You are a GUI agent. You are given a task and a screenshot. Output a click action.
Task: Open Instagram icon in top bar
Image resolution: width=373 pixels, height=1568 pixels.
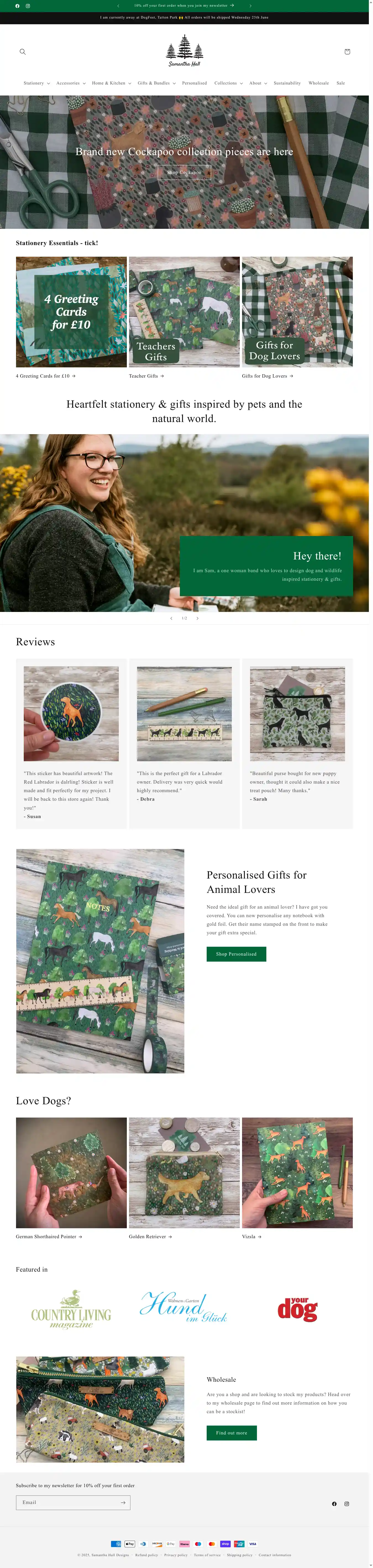click(28, 6)
